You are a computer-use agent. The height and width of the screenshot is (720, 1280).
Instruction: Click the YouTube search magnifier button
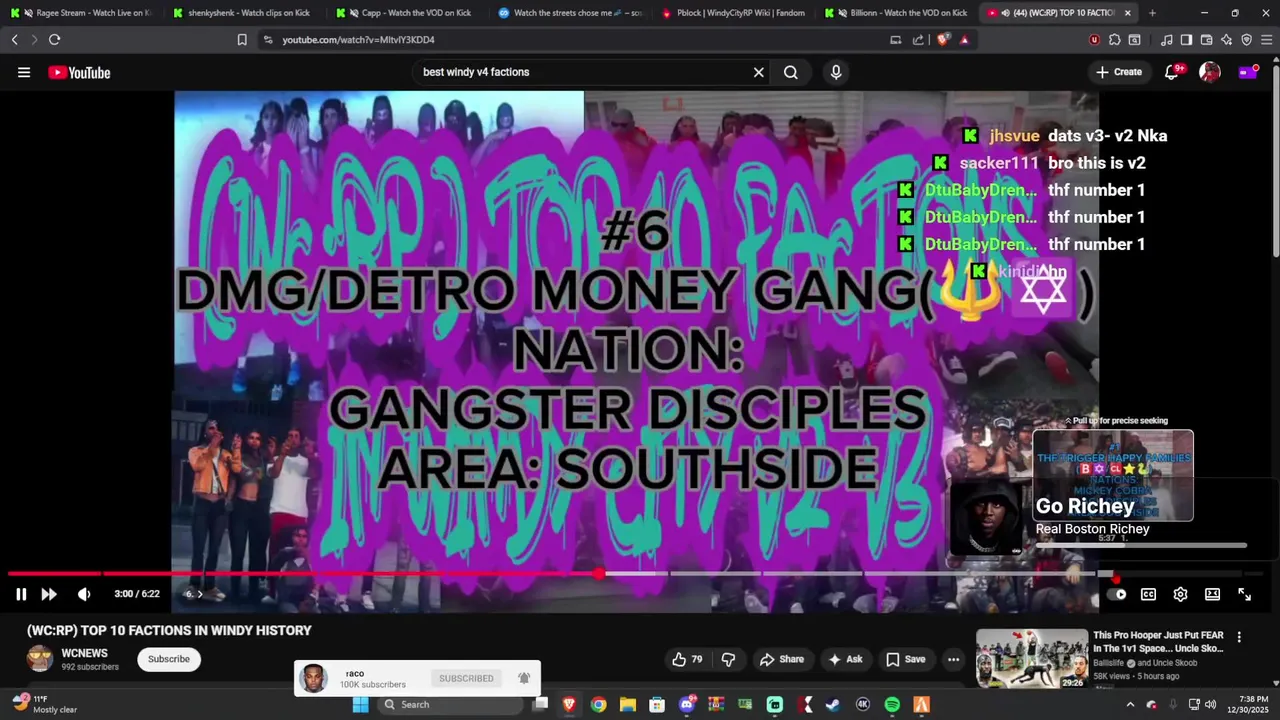click(791, 72)
